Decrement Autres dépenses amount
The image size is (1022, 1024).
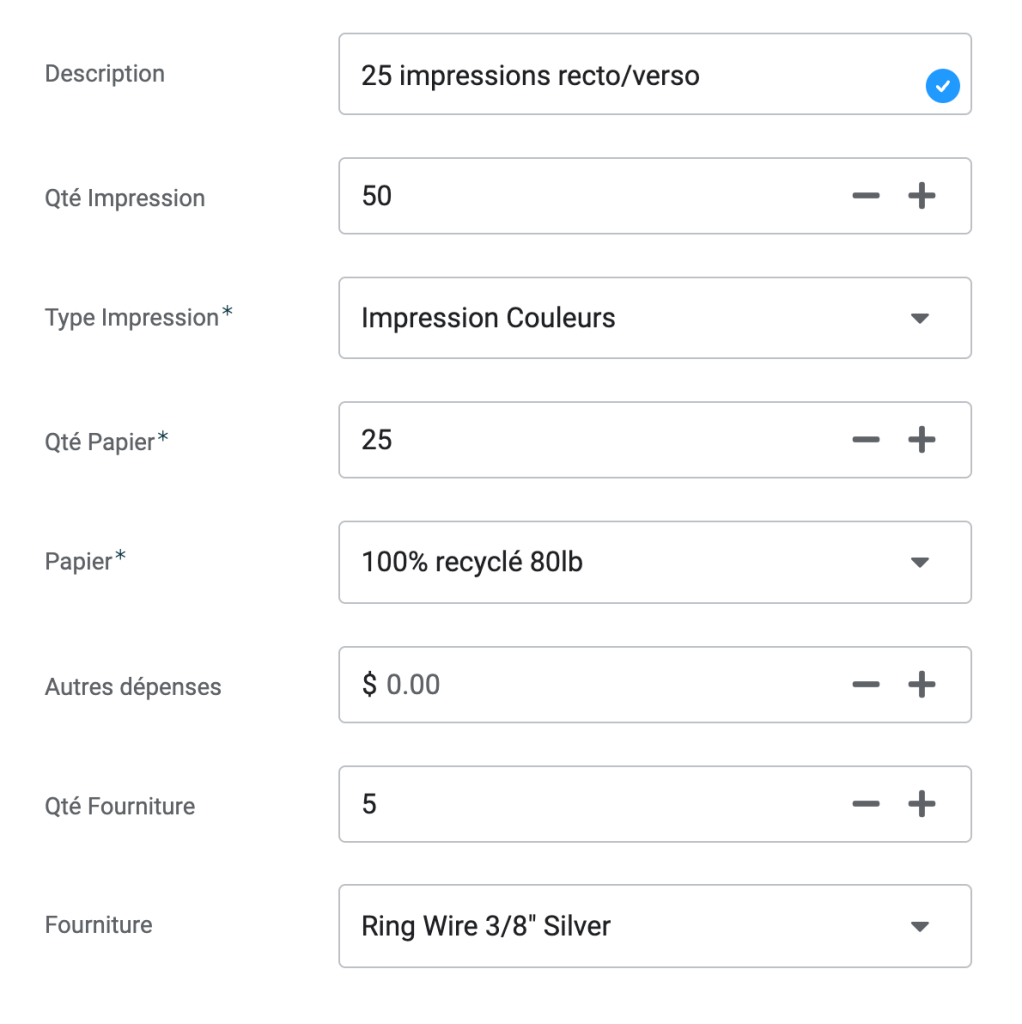click(866, 685)
